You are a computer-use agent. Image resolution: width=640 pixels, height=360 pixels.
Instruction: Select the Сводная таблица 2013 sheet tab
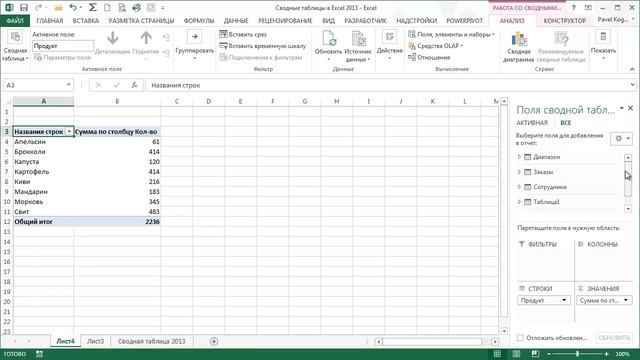pyautogui.click(x=151, y=341)
